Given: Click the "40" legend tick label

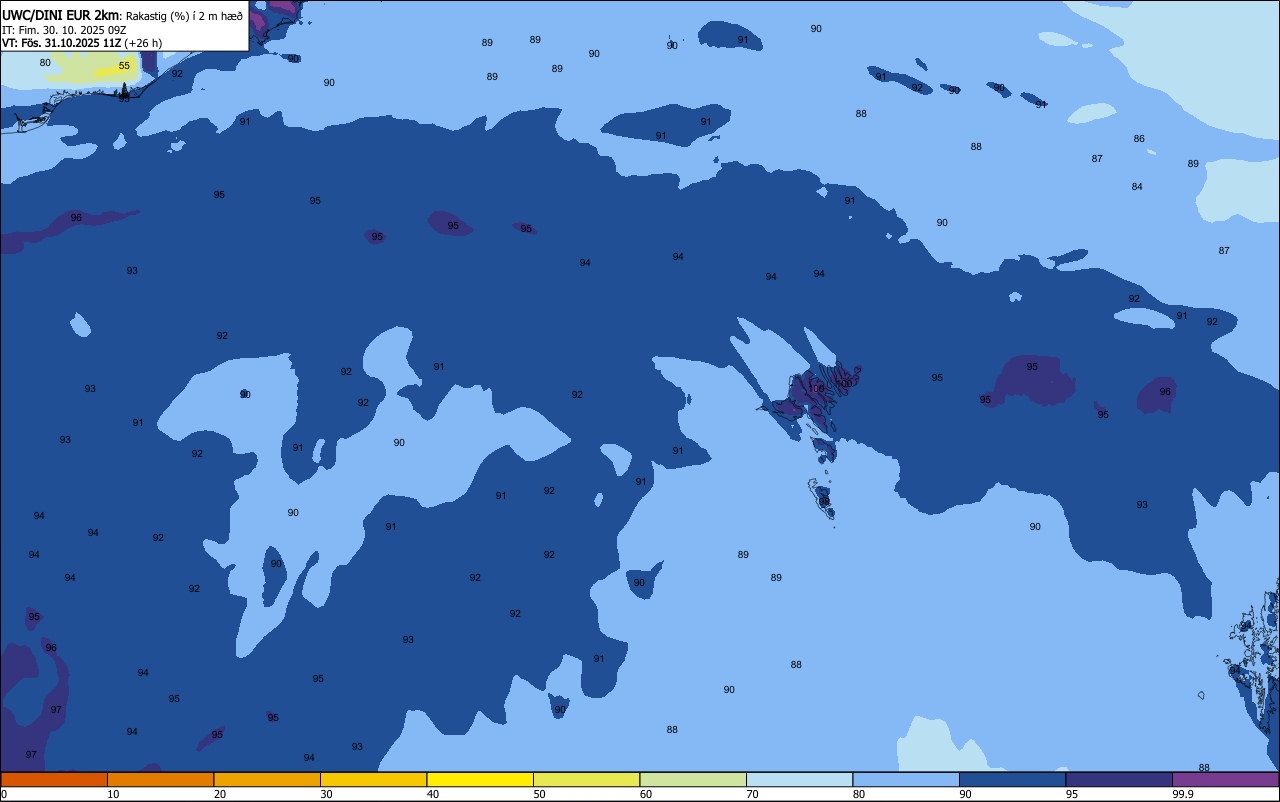Looking at the screenshot, I should pyautogui.click(x=433, y=794).
